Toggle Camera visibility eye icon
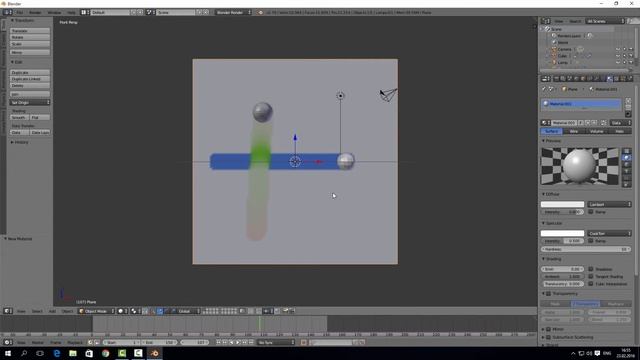Viewport: 640px width, 360px height. pyautogui.click(x=618, y=49)
